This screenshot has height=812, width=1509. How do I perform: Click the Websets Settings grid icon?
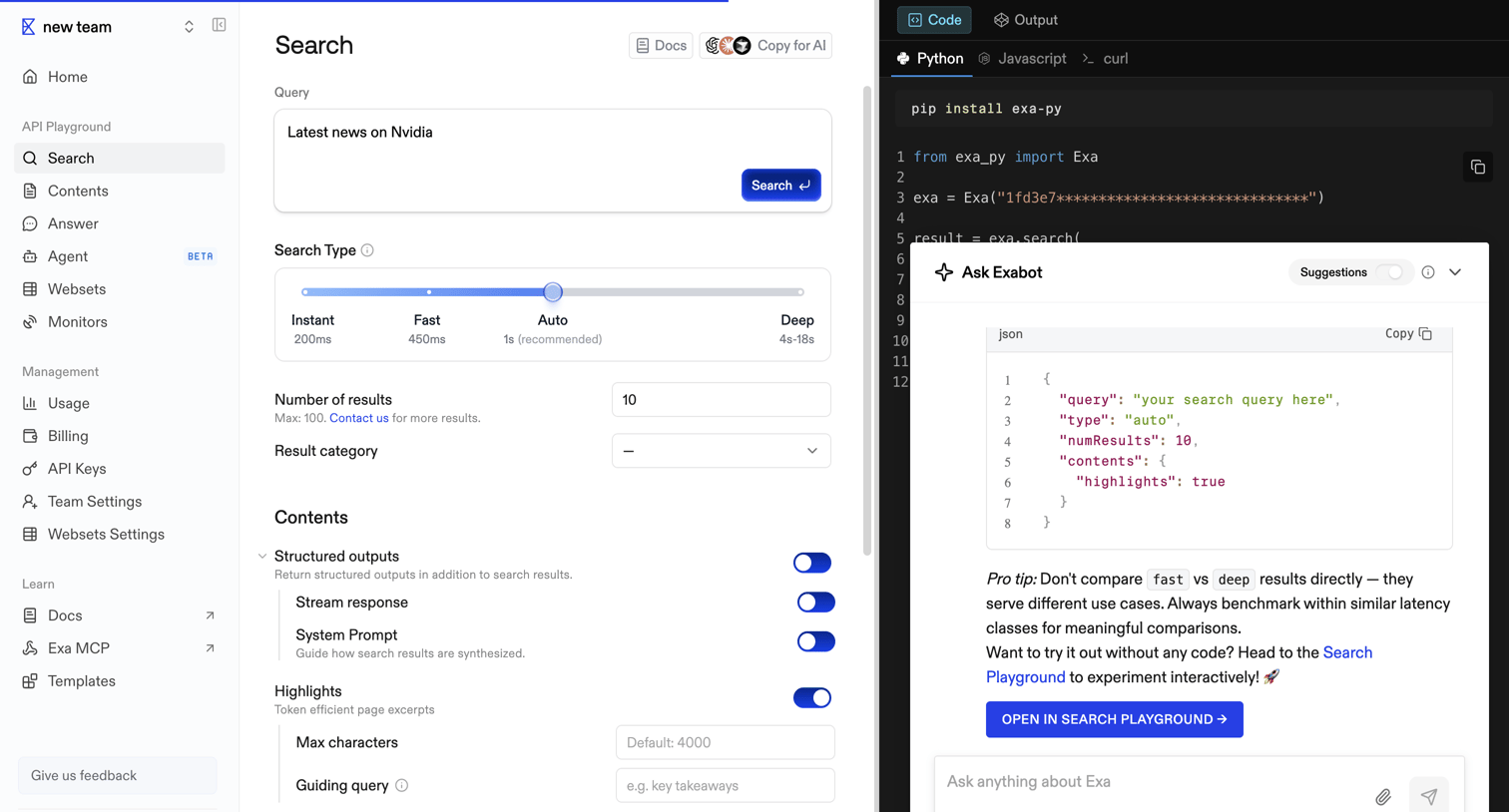[30, 535]
